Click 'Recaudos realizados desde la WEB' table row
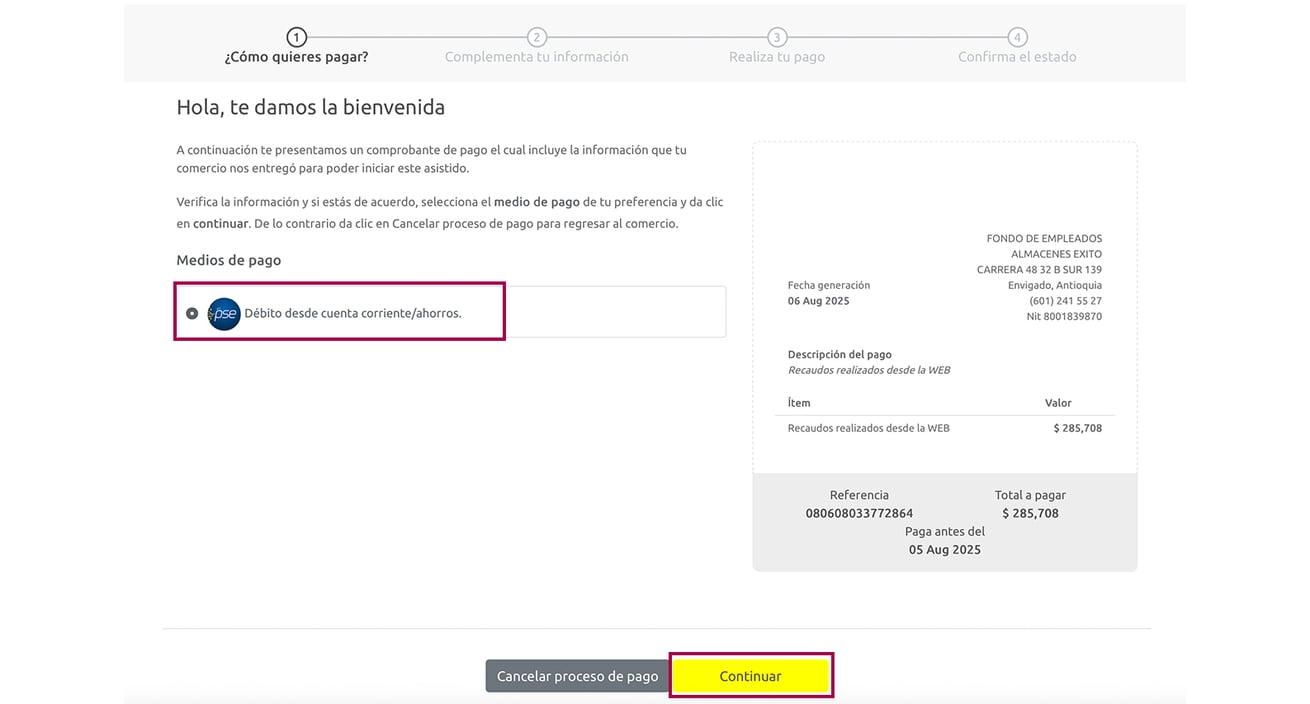Viewport: 1310px width, 704px height. 944,428
